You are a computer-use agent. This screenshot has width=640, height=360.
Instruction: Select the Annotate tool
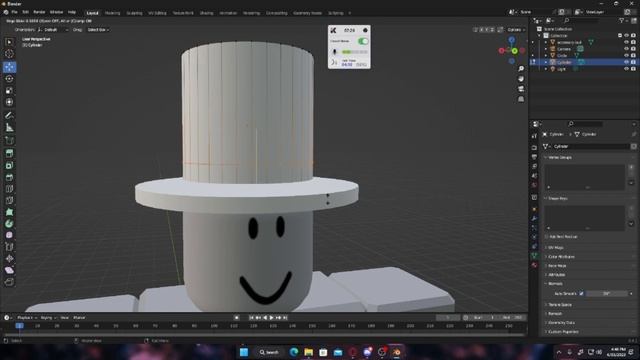point(9,116)
